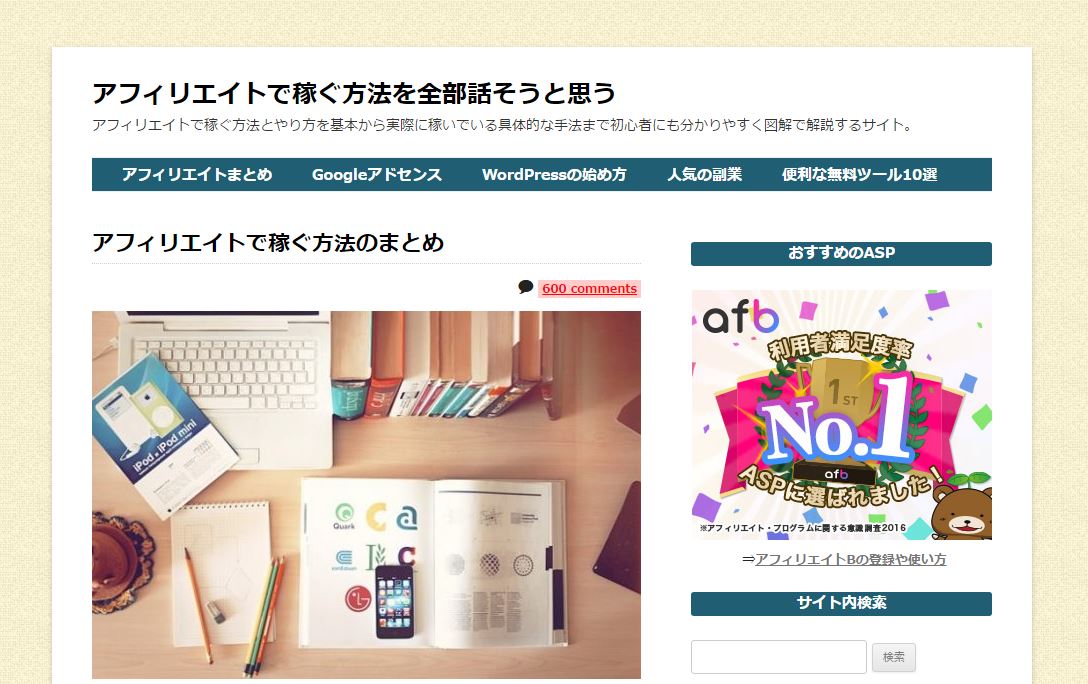
Task: Click the afb No.1 banner image
Action: 842,415
